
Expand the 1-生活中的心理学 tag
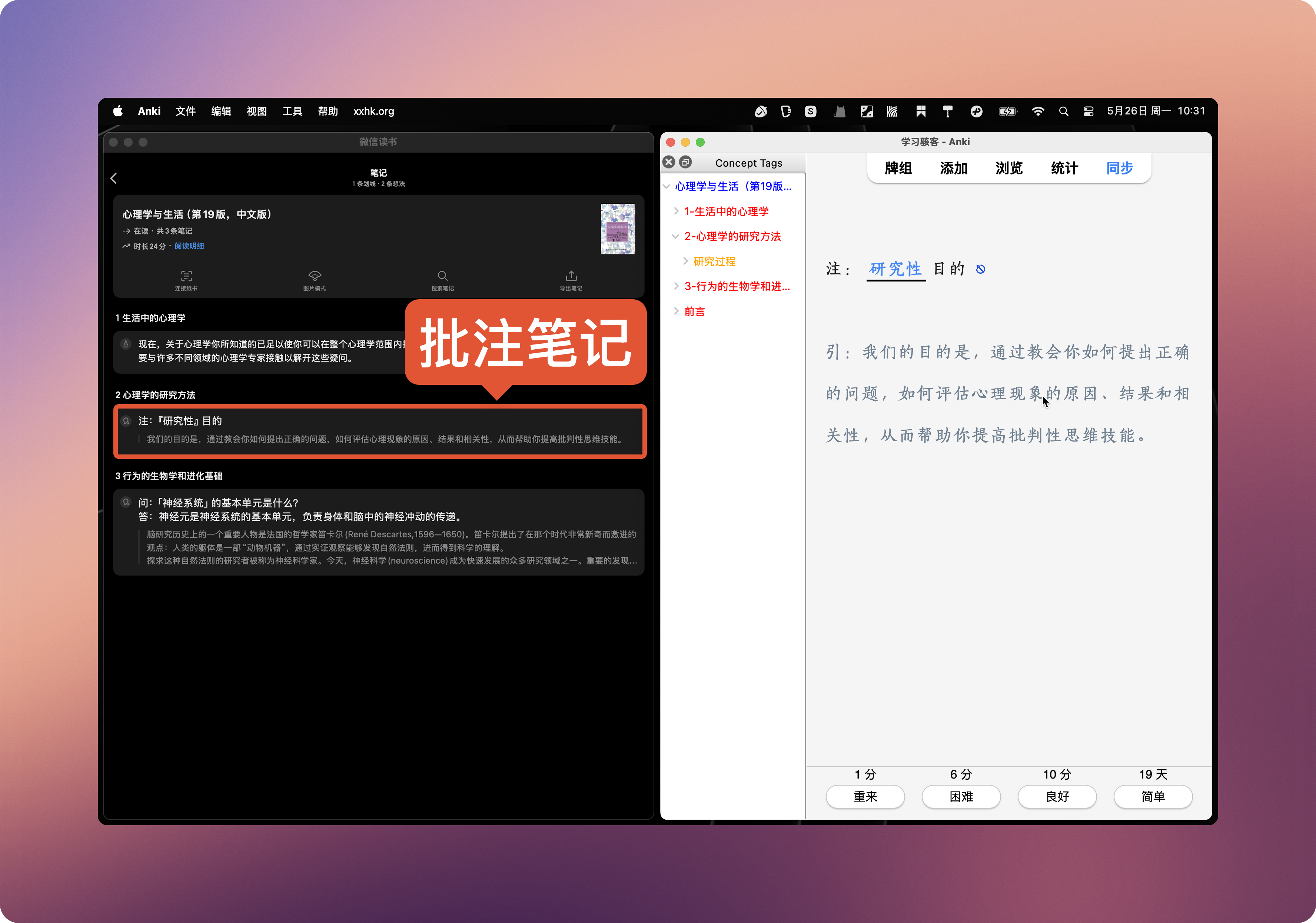click(x=677, y=211)
